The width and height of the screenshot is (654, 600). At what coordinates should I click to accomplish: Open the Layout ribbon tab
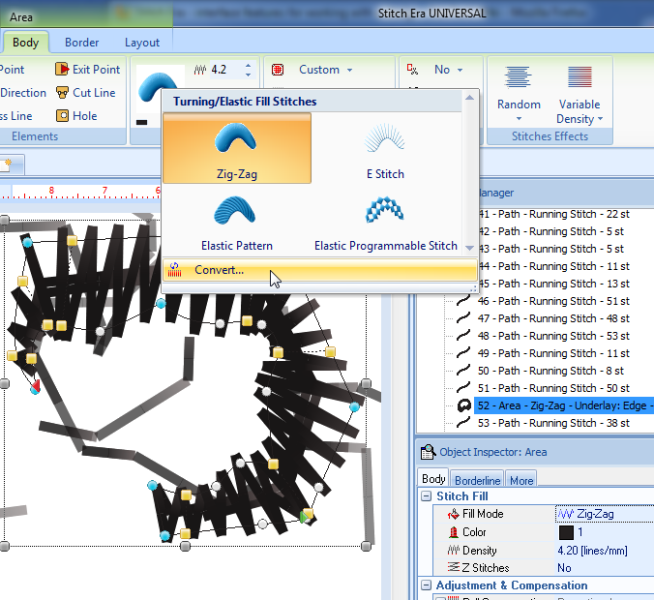pos(142,43)
